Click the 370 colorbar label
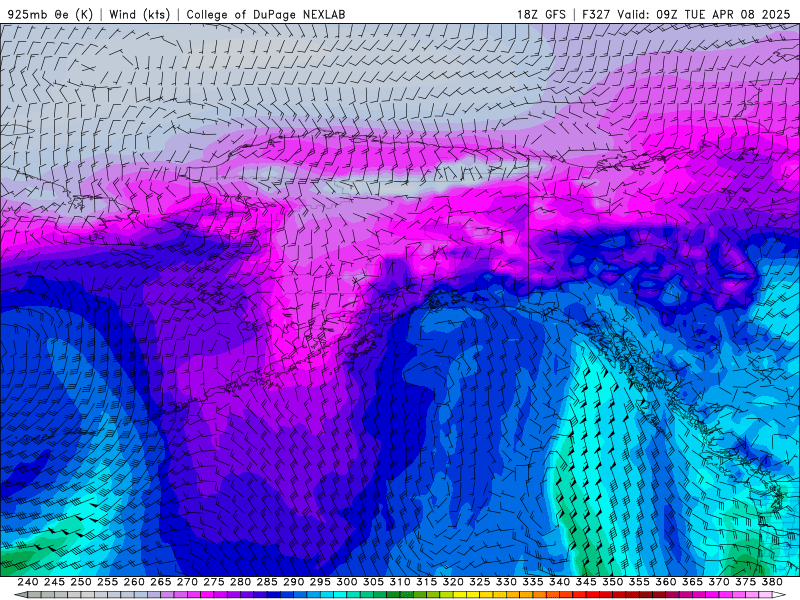This screenshot has height=600, width=800. click(x=719, y=582)
